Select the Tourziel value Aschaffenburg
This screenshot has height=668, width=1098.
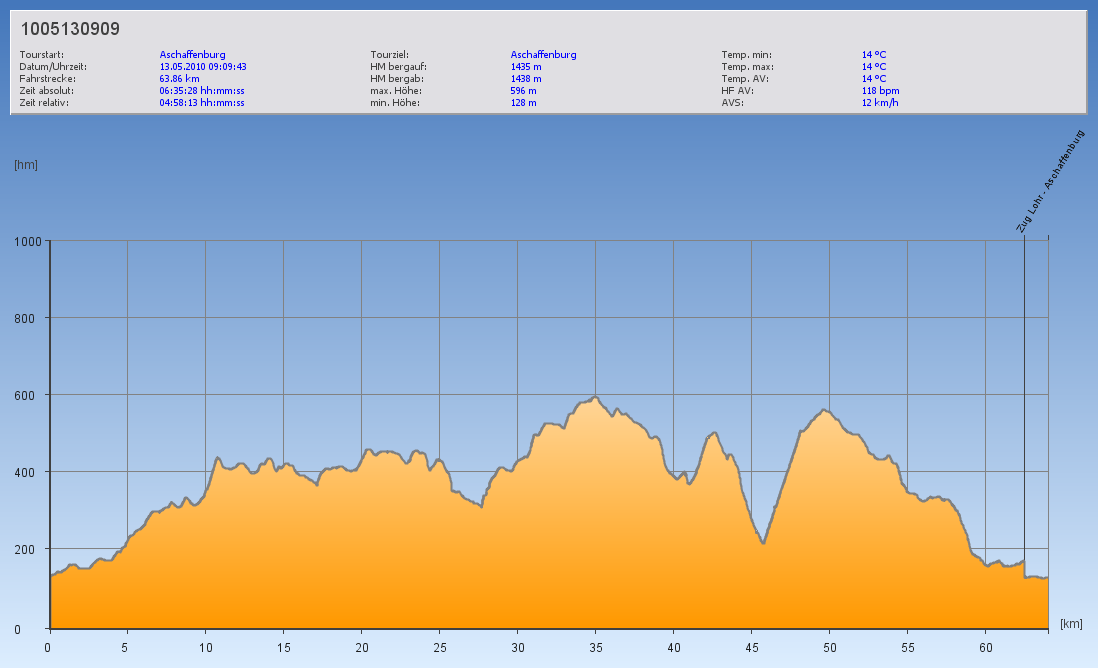(x=543, y=55)
